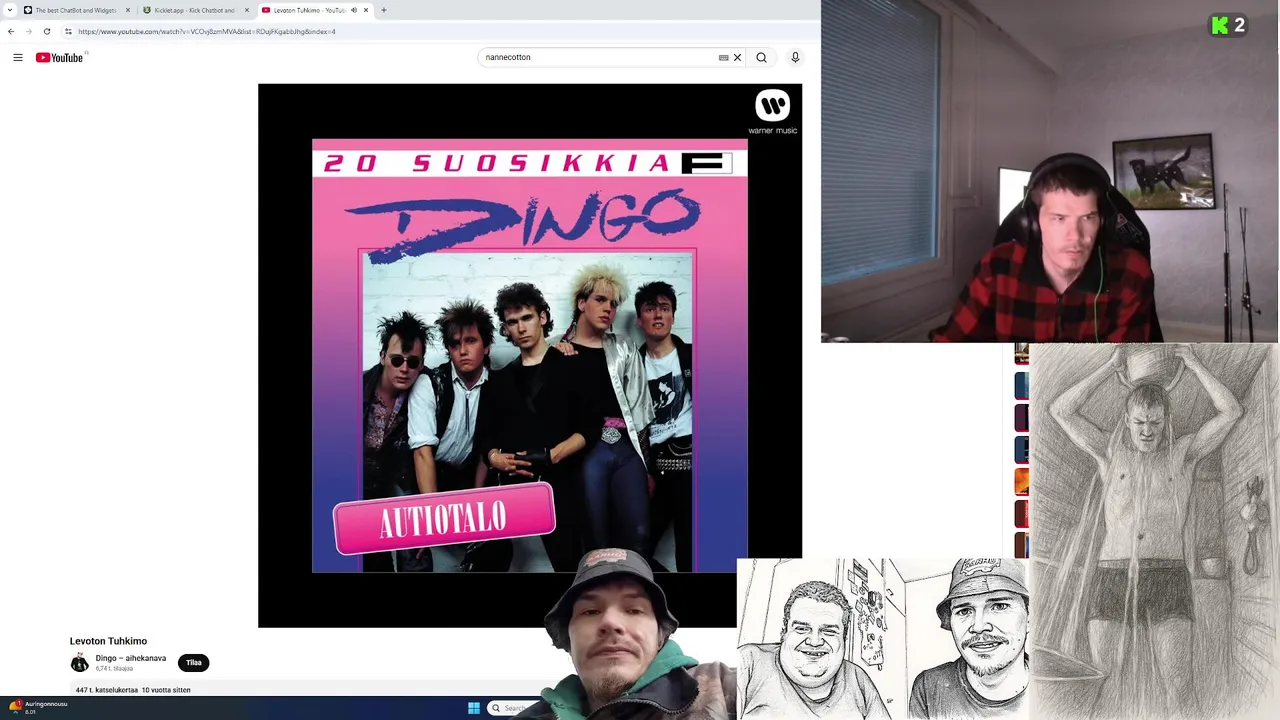
Task: Switch to 'The best ChatBot and Widgets' tab
Action: point(76,10)
